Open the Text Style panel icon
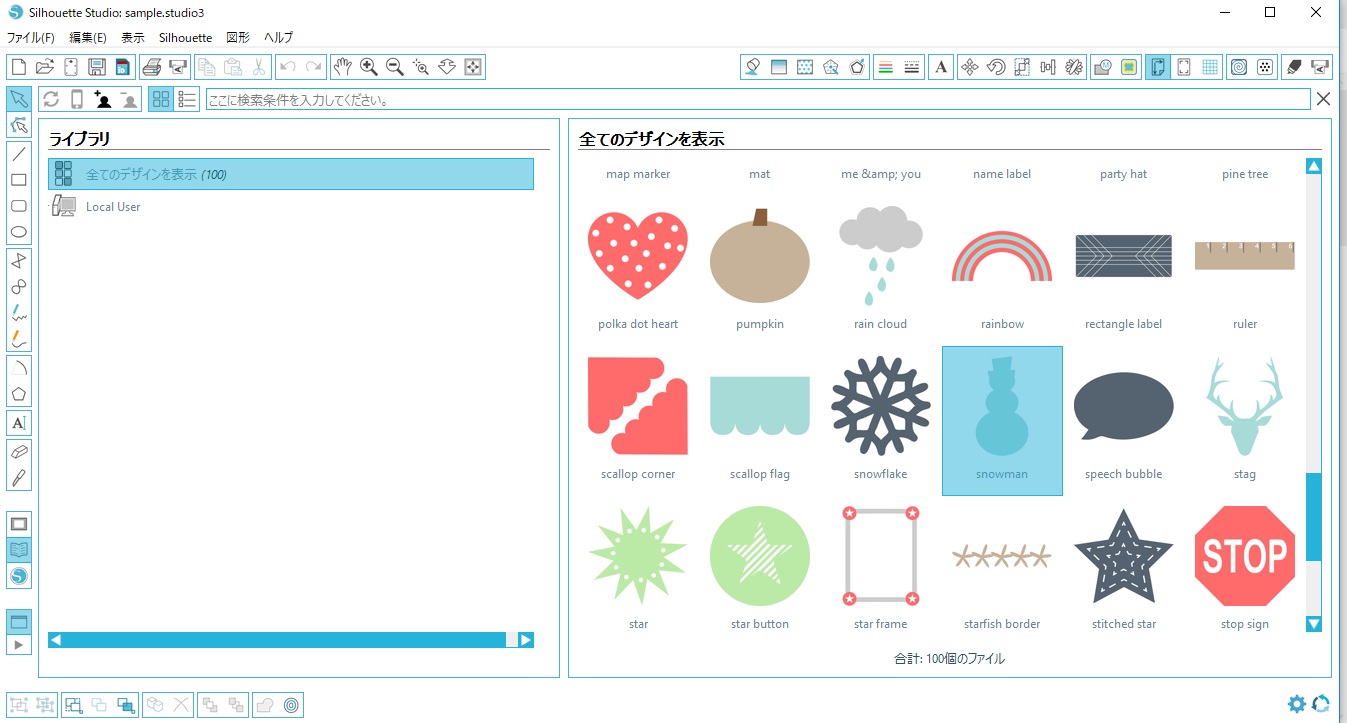This screenshot has width=1347, height=723. click(x=940, y=67)
